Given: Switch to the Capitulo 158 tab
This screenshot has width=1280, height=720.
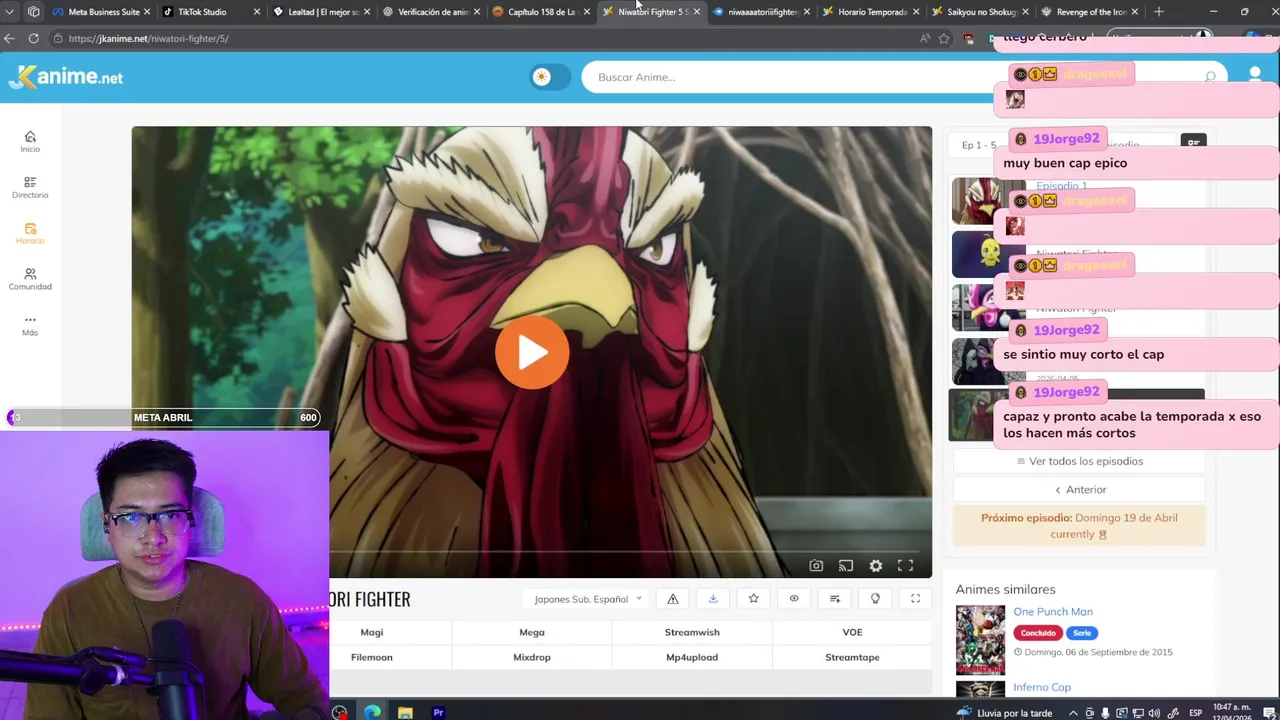Looking at the screenshot, I should pyautogui.click(x=539, y=12).
